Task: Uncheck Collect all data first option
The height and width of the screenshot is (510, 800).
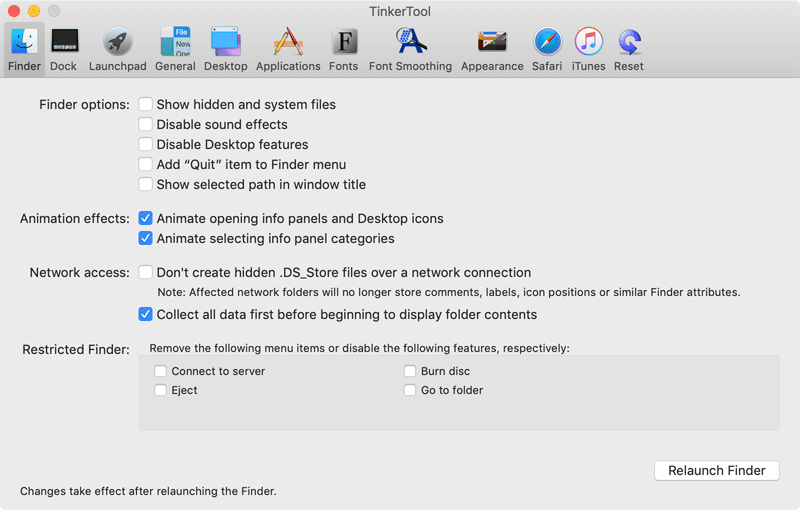Action: 145,314
